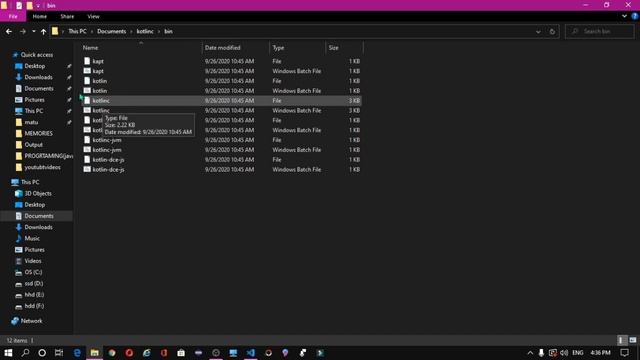Open notification center icon
The width and height of the screenshot is (640, 360).
point(624,353)
